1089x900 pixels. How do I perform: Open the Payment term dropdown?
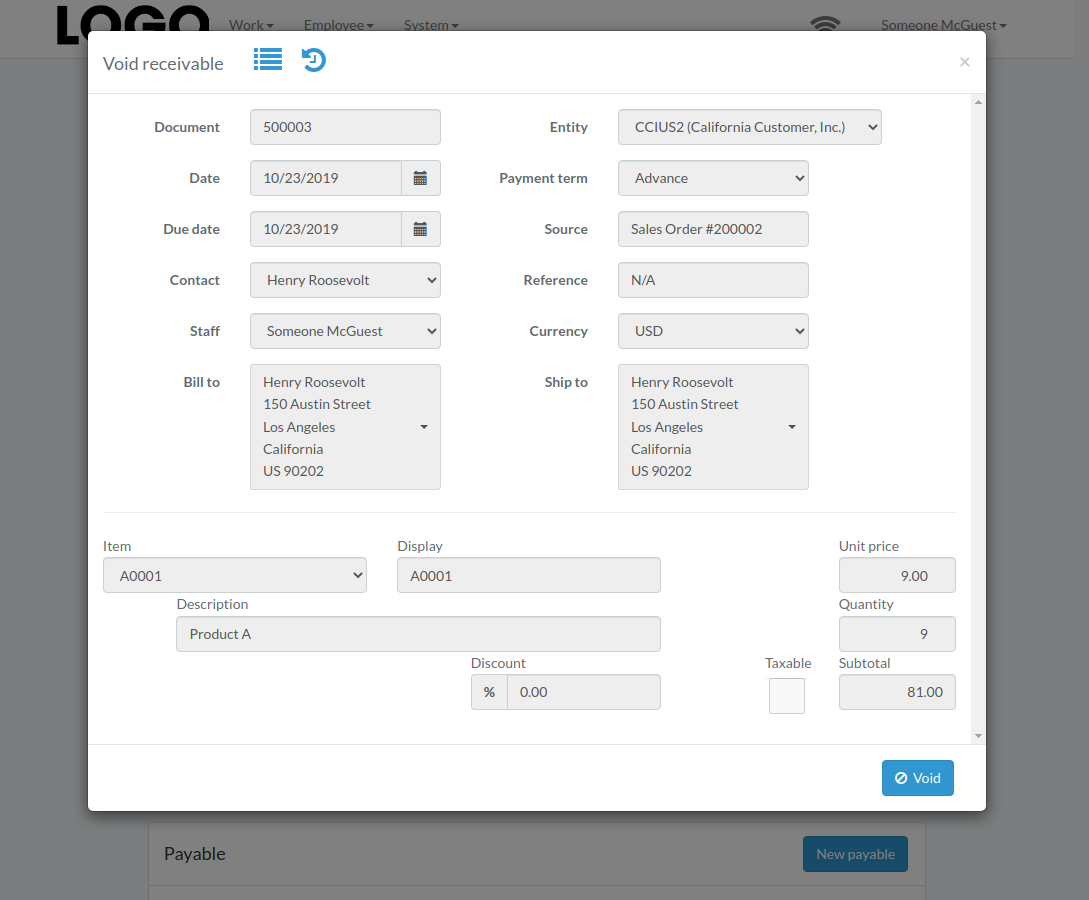pos(713,178)
